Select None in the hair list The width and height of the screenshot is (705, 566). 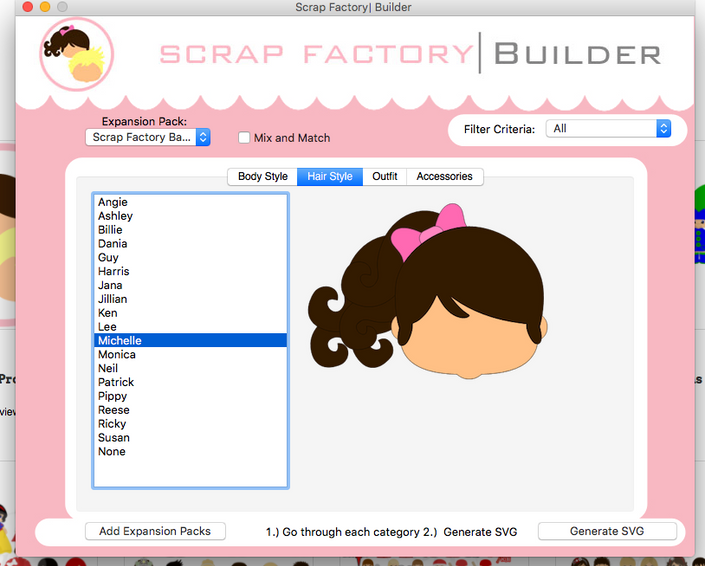[190, 451]
